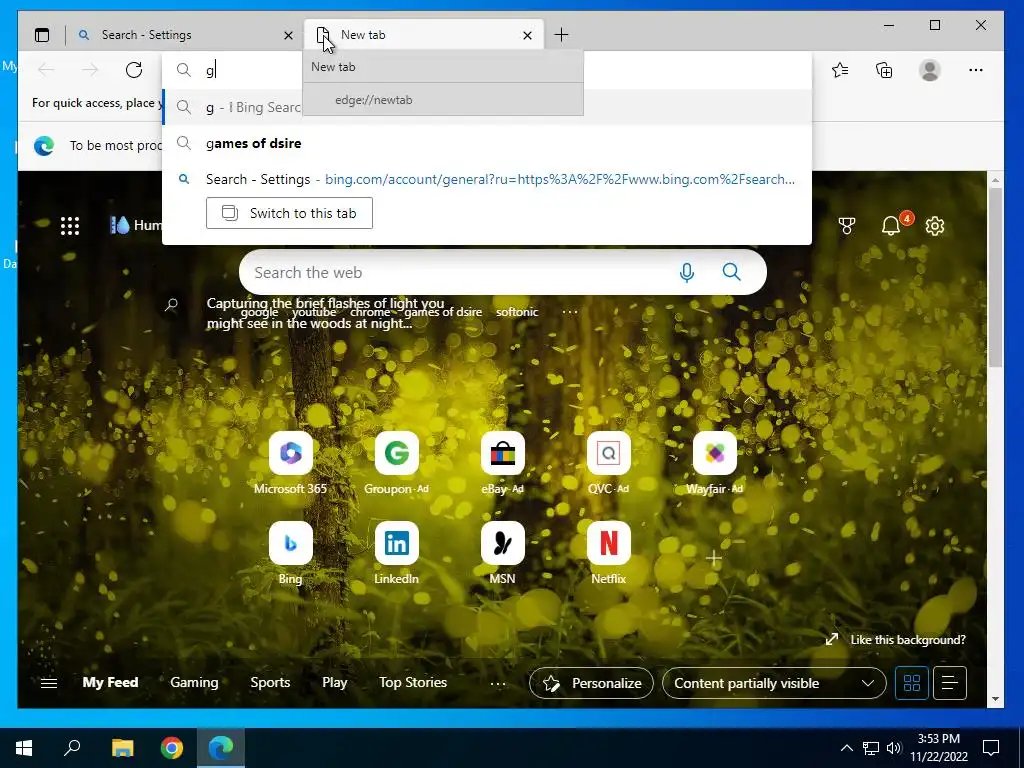
Task: Open the eBay quick link
Action: click(502, 463)
